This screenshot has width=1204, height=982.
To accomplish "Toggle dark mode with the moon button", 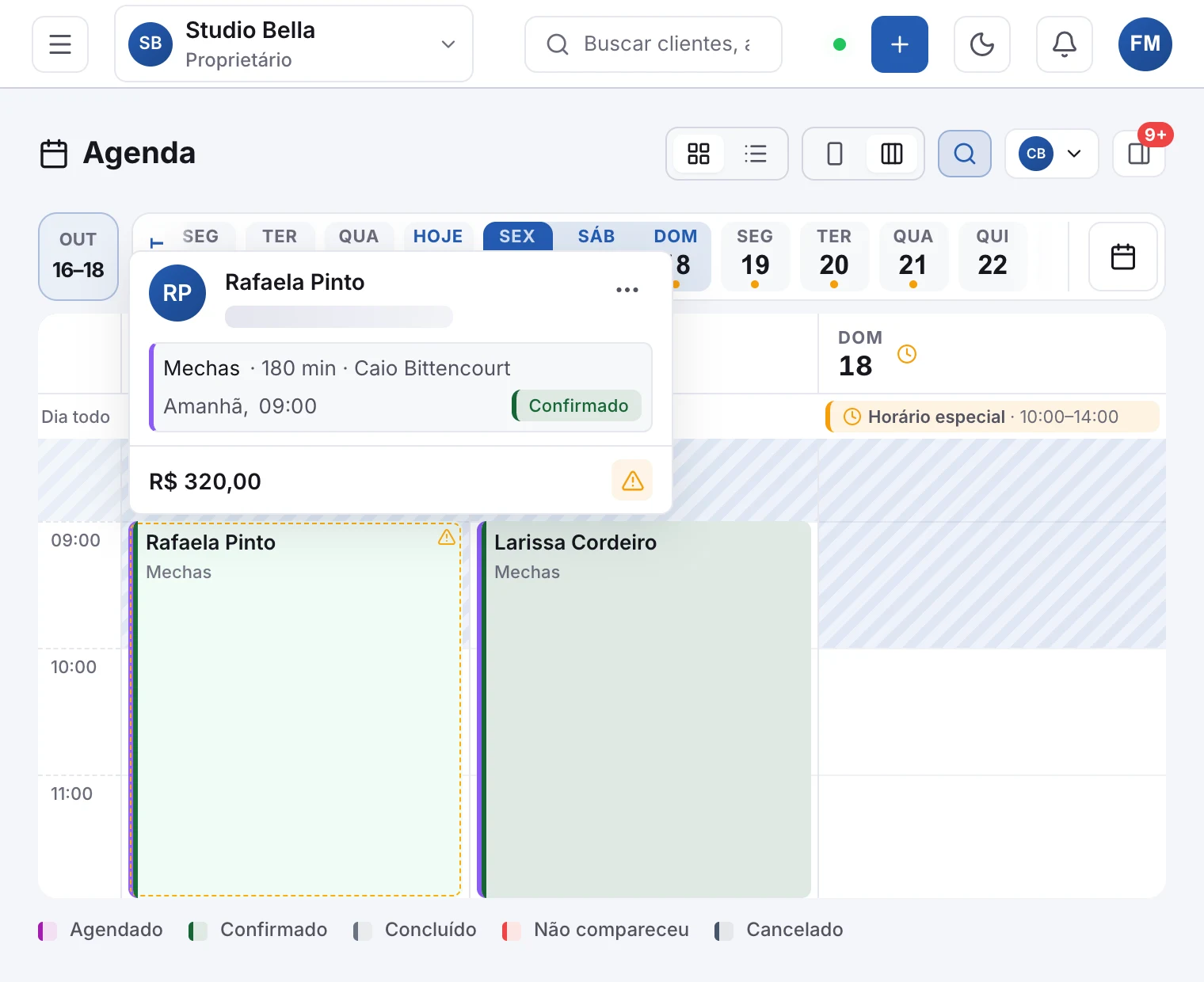I will click(982, 44).
